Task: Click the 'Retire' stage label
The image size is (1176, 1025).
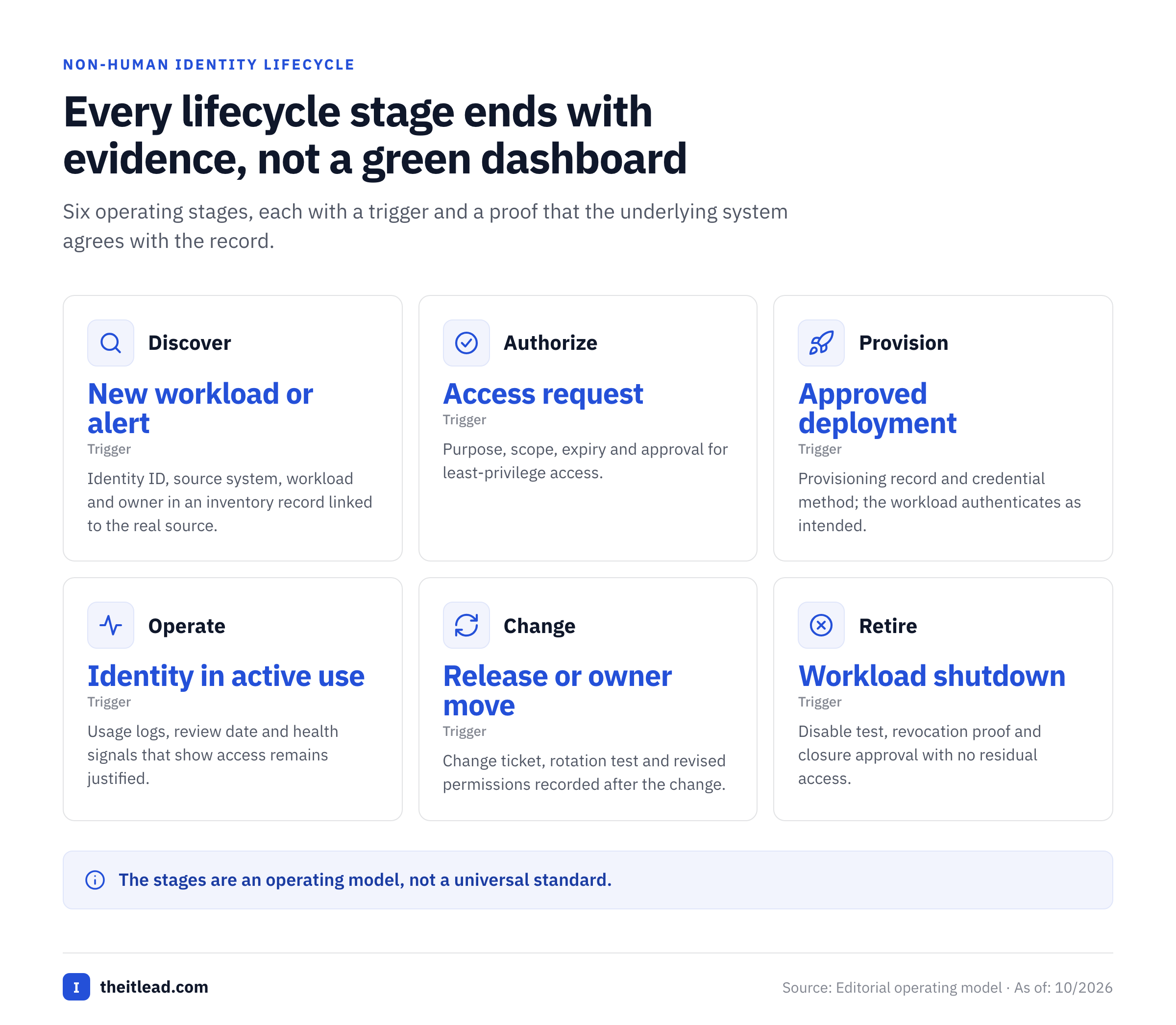Action: pyautogui.click(x=888, y=626)
